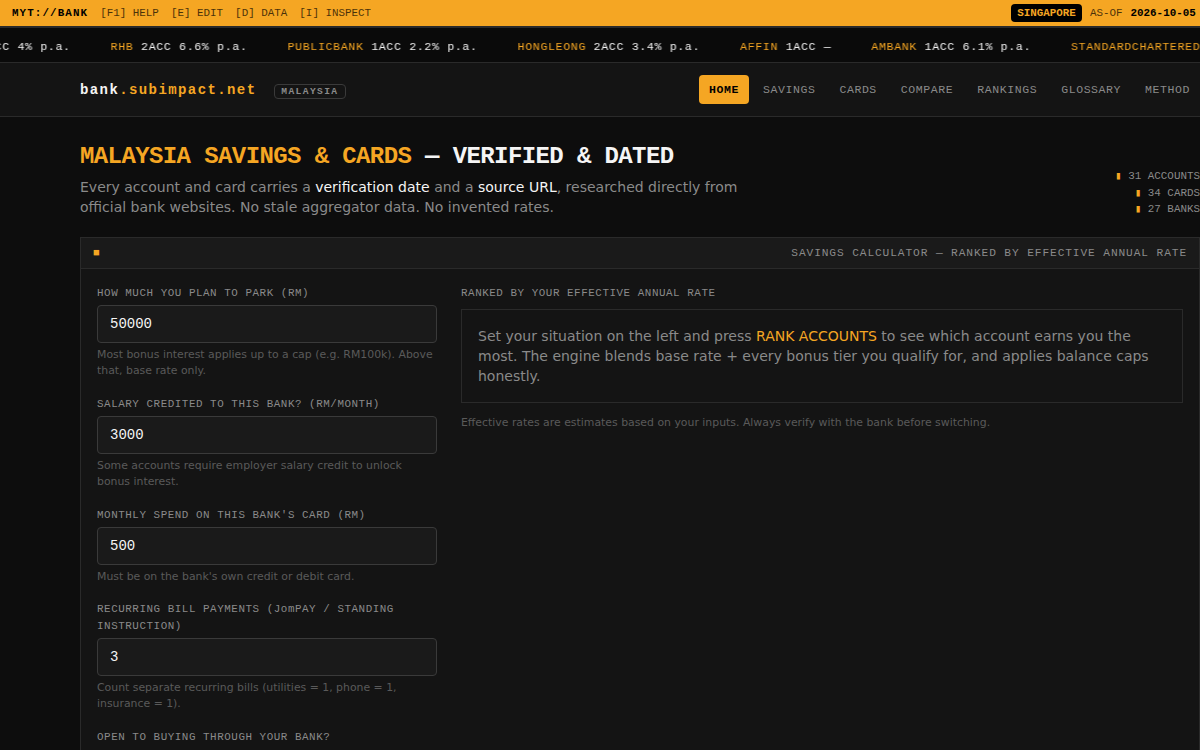Click STANDARDCHARTERED ticker entry
The image size is (1200, 750).
(x=1135, y=47)
